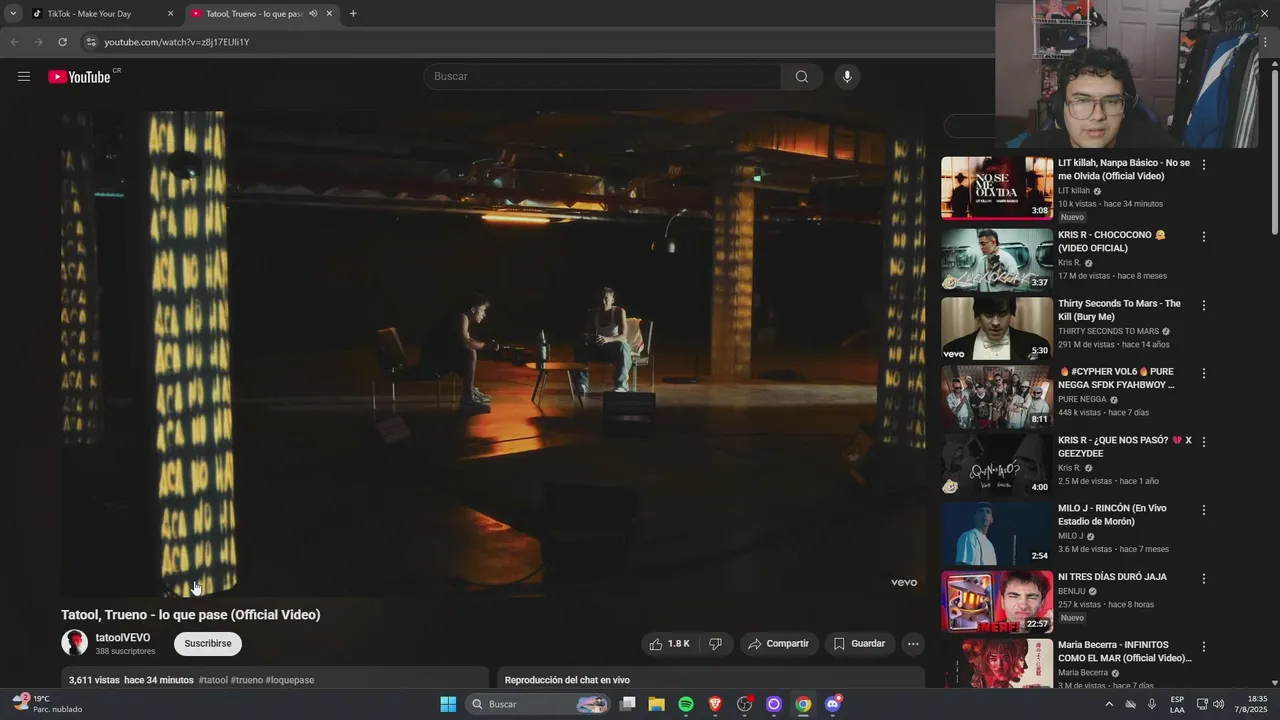Start voice search with microphone icon
Screen dimensions: 1280x720
point(847,77)
